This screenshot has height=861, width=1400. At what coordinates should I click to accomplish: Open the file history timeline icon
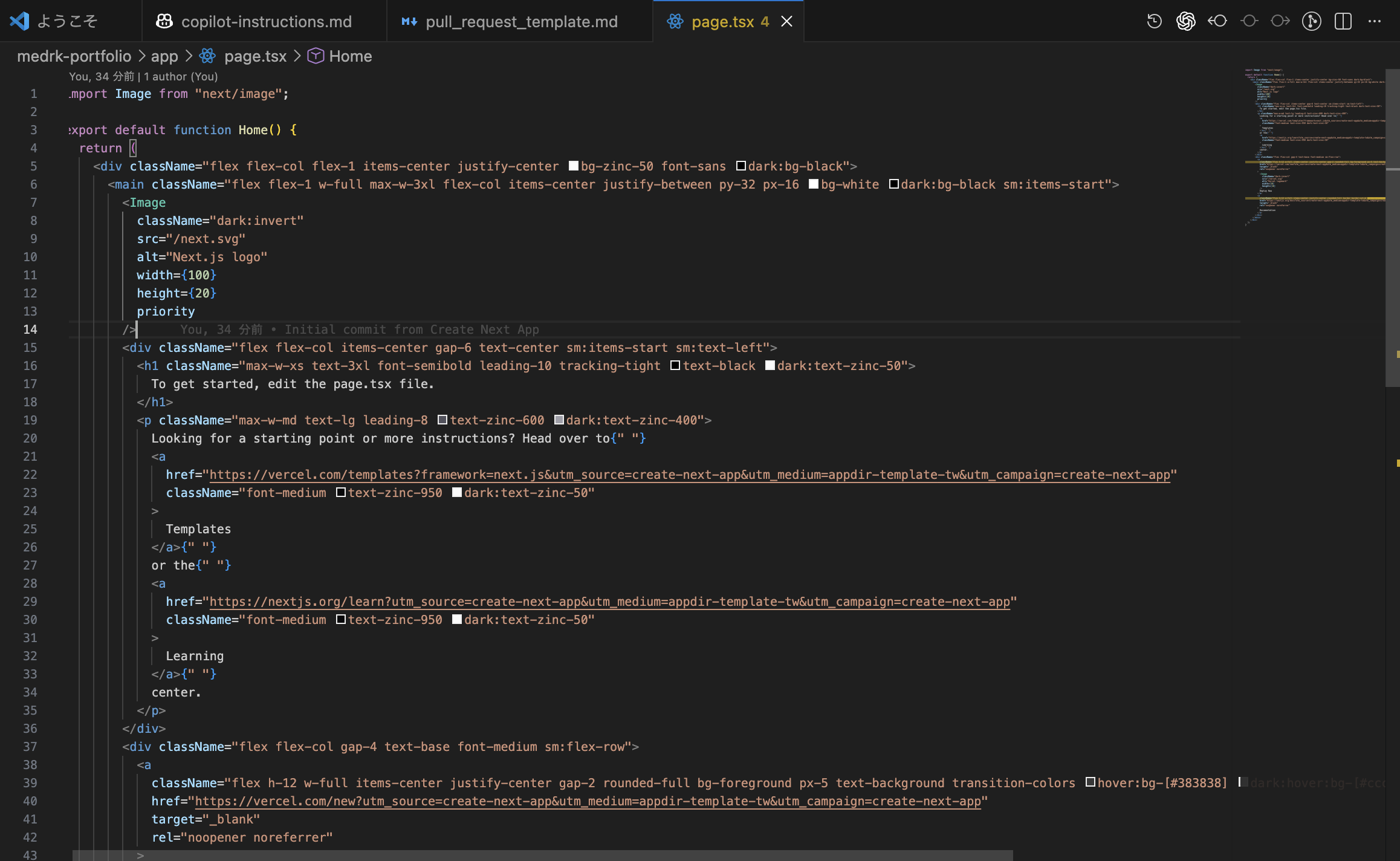click(x=1155, y=21)
